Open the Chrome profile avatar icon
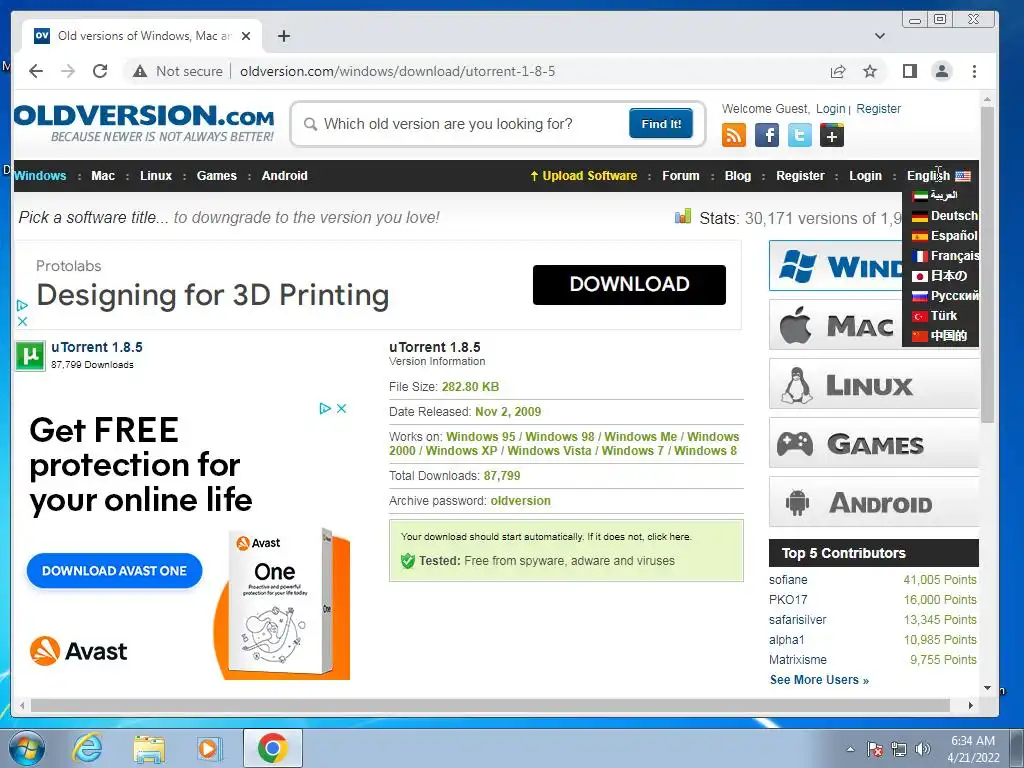 tap(942, 71)
